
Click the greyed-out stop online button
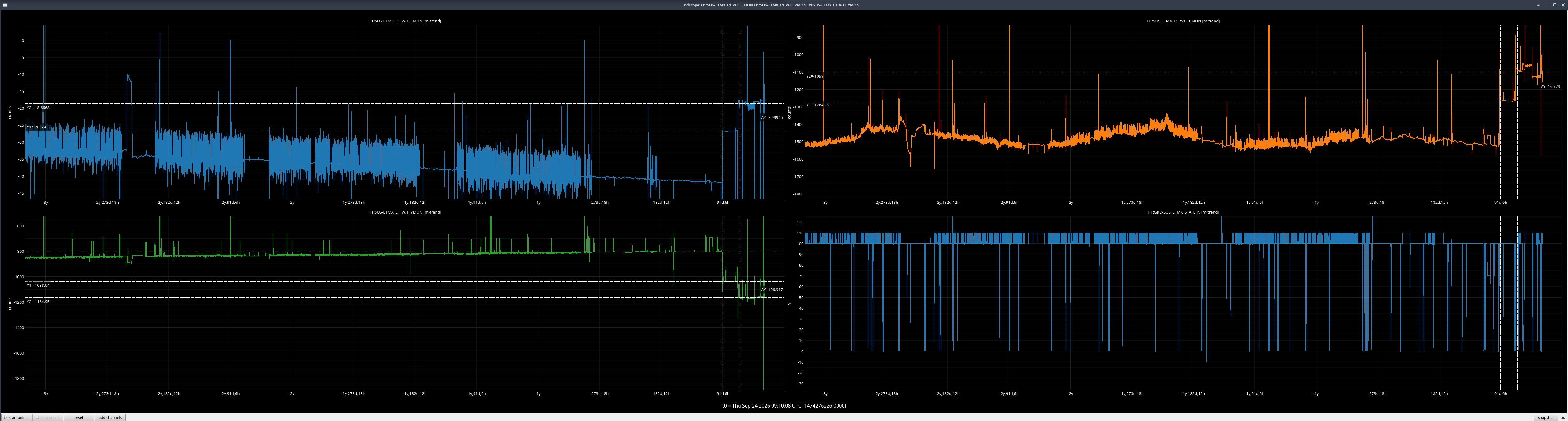pyautogui.click(x=47, y=417)
